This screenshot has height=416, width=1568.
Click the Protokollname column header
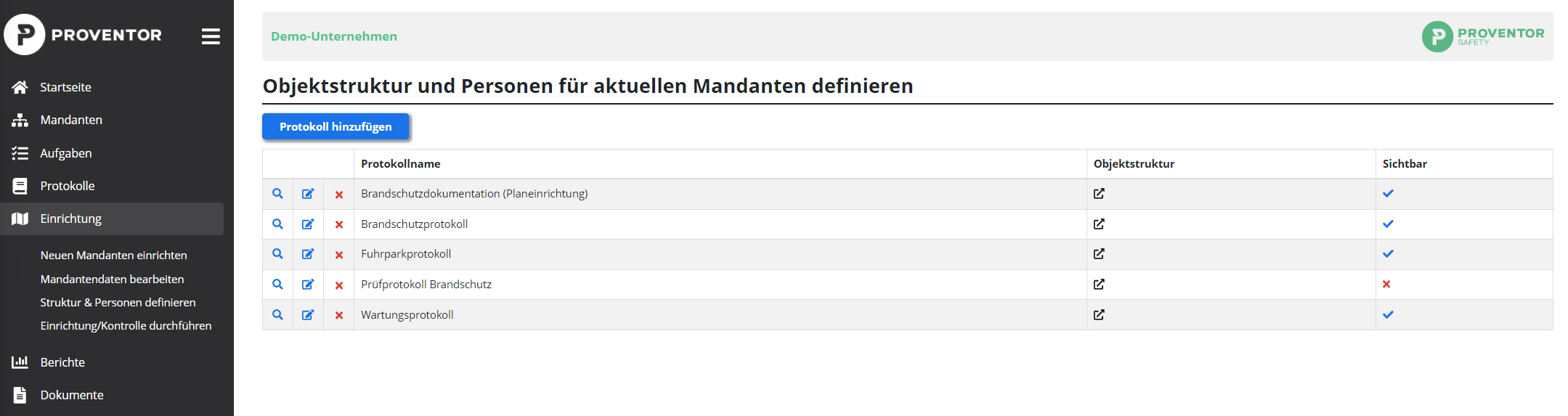[x=401, y=164]
